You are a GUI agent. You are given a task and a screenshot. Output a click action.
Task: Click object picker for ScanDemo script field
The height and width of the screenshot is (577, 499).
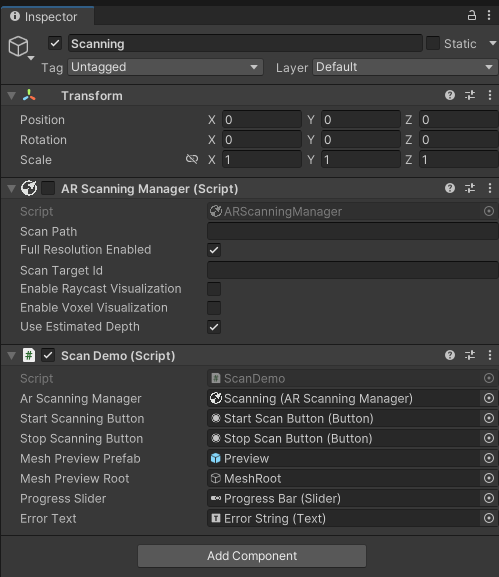click(489, 378)
